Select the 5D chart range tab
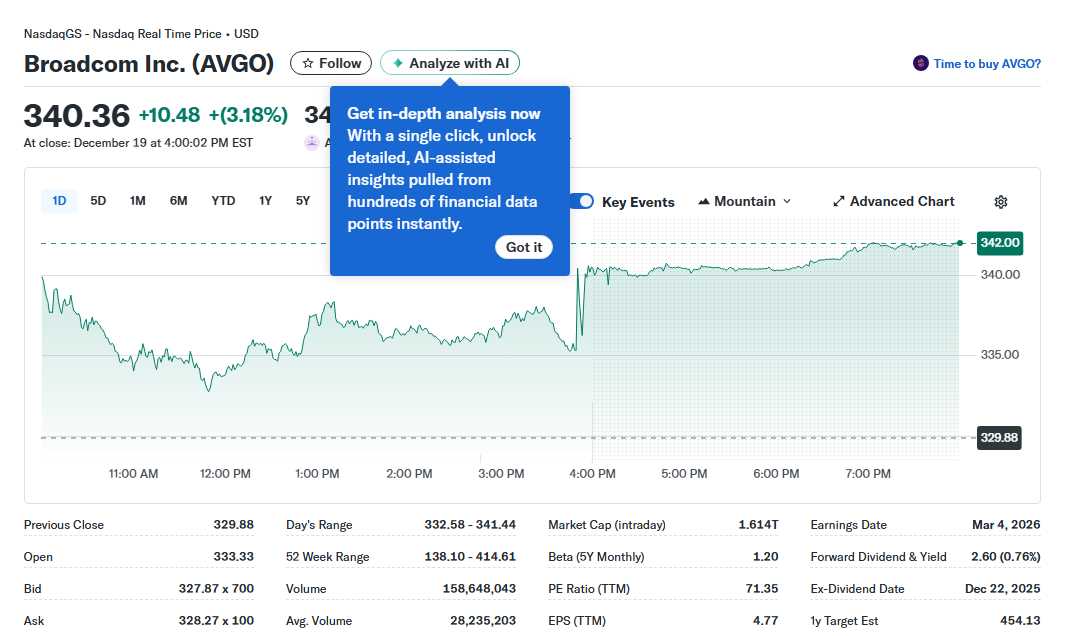This screenshot has width=1065, height=636. (x=98, y=200)
